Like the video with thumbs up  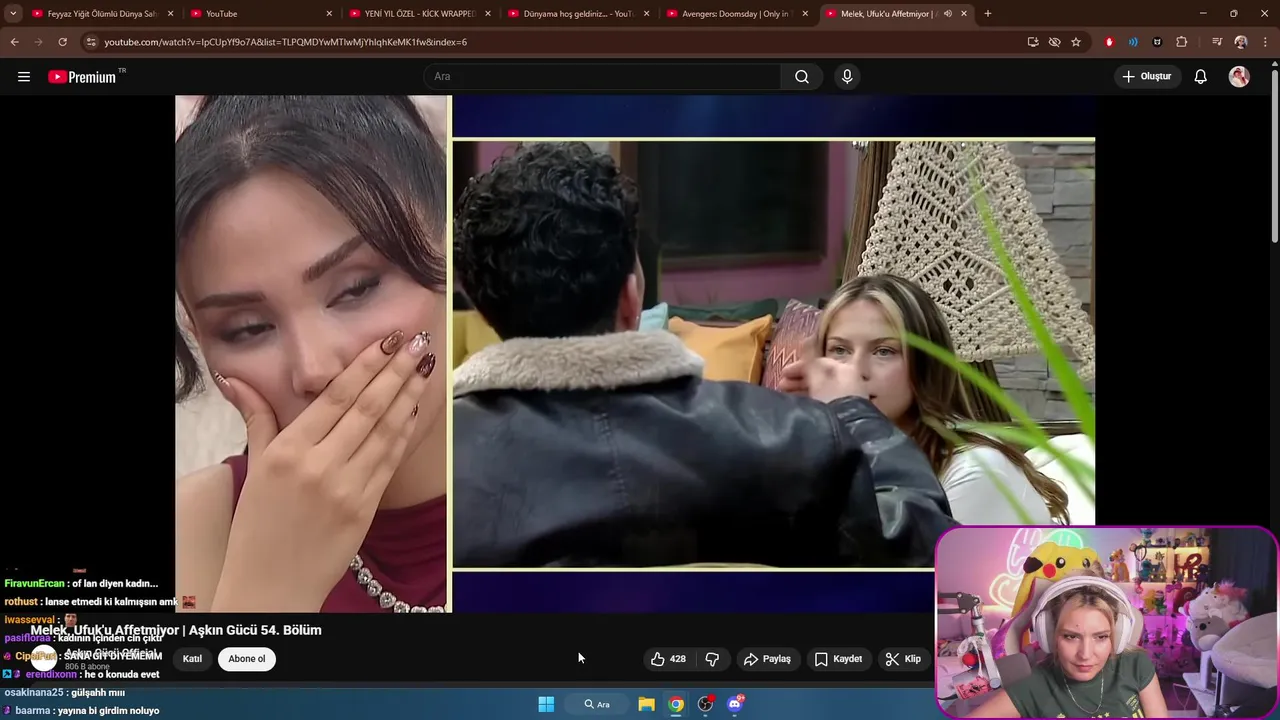(x=668, y=659)
